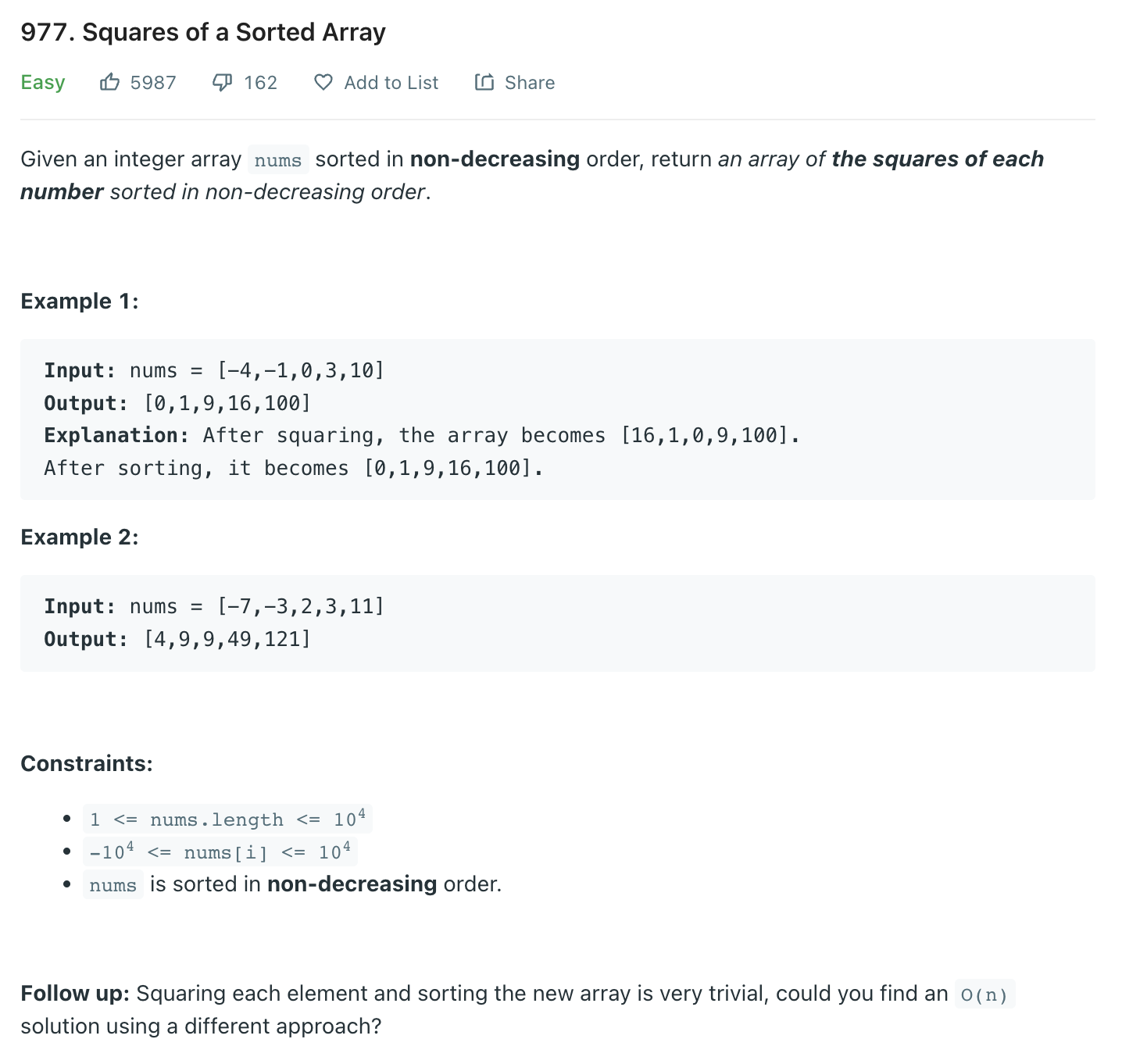This screenshot has width=1122, height=1064.
Task: Click the nums[i] range constraint code
Action: [220, 852]
